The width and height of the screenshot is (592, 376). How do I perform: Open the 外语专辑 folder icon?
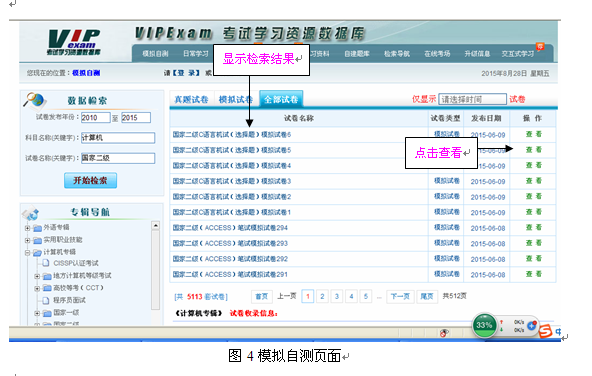(x=37, y=228)
